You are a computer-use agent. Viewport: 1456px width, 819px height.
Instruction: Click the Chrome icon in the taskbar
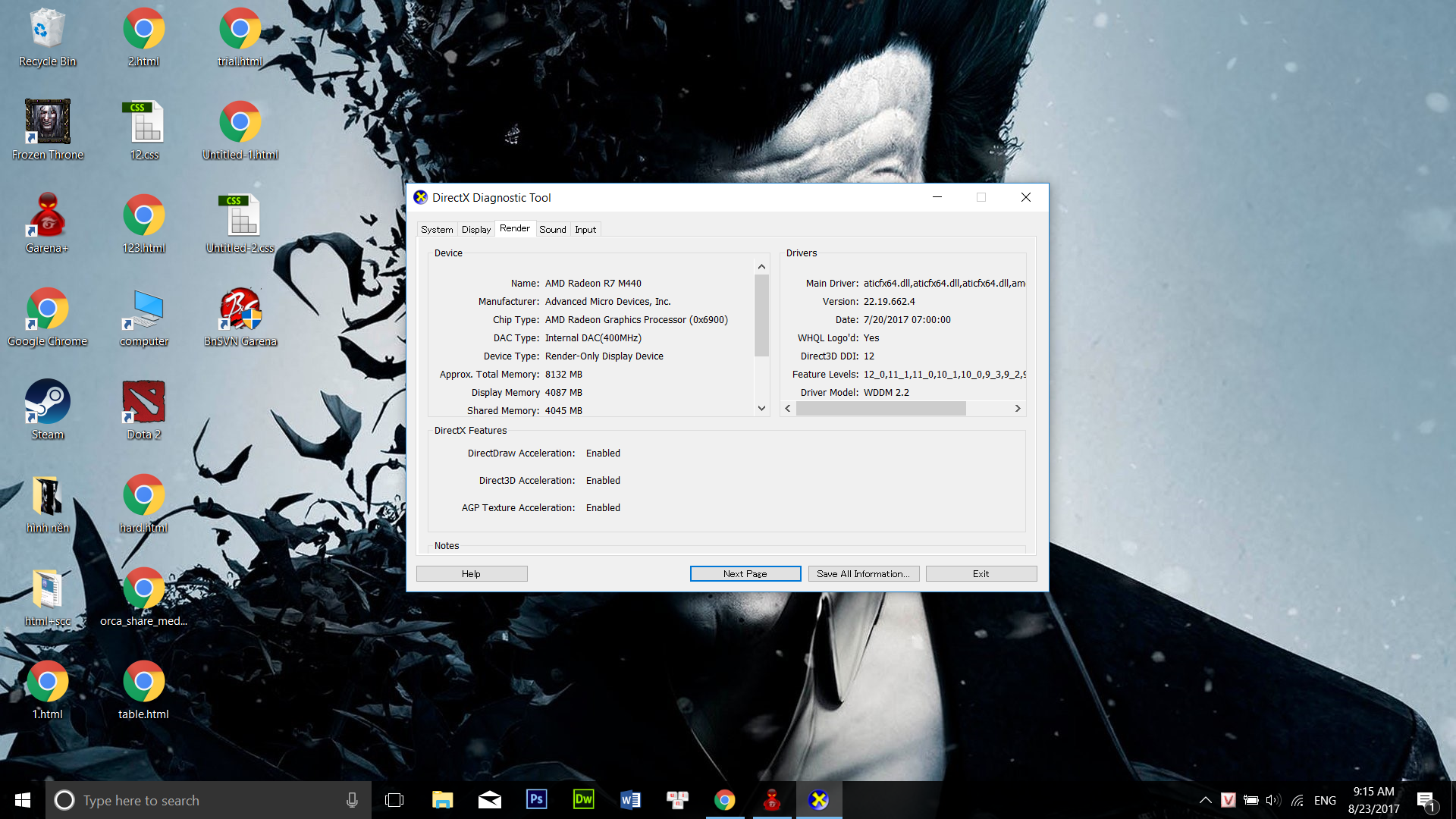click(x=724, y=799)
